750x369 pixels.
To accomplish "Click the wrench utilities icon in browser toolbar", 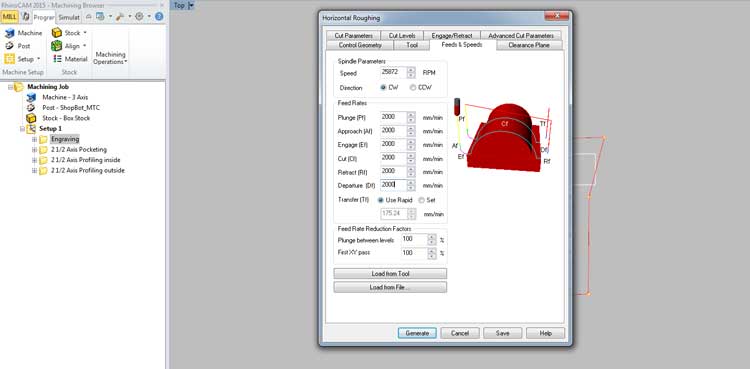I will 120,17.
